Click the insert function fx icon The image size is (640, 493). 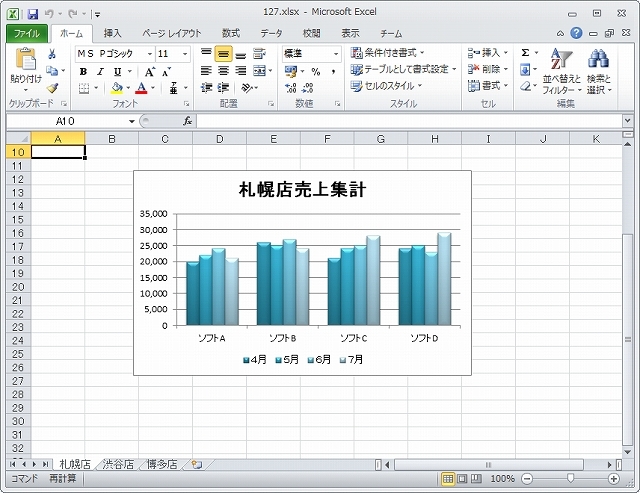pyautogui.click(x=187, y=121)
